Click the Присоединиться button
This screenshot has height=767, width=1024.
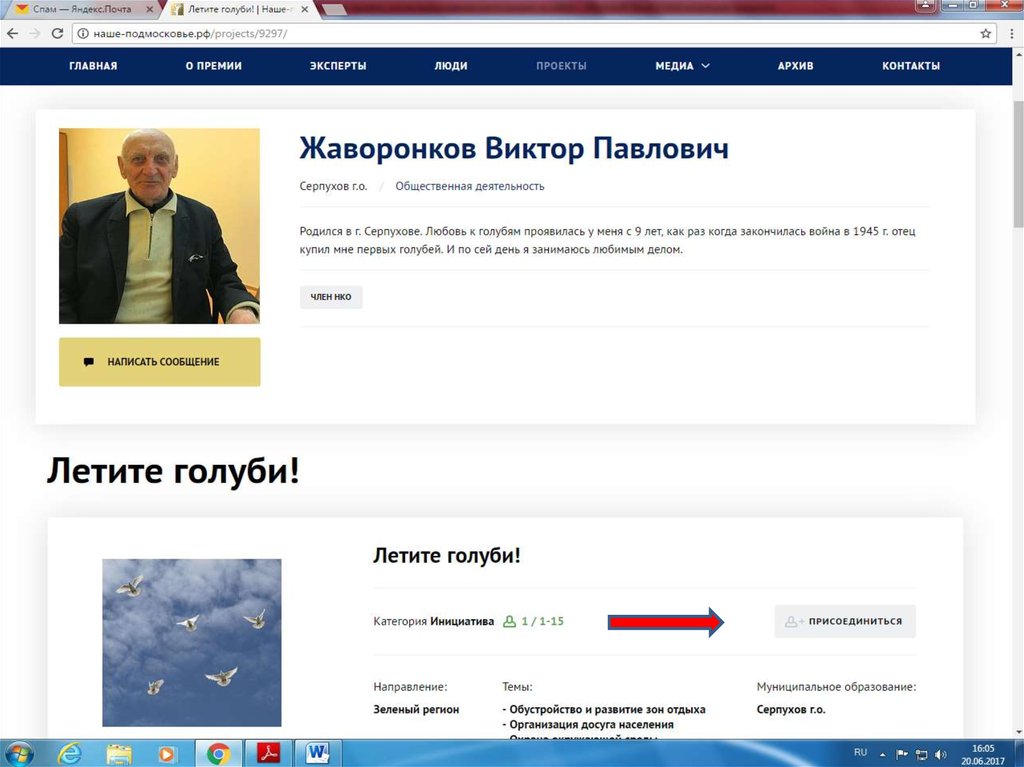(845, 621)
